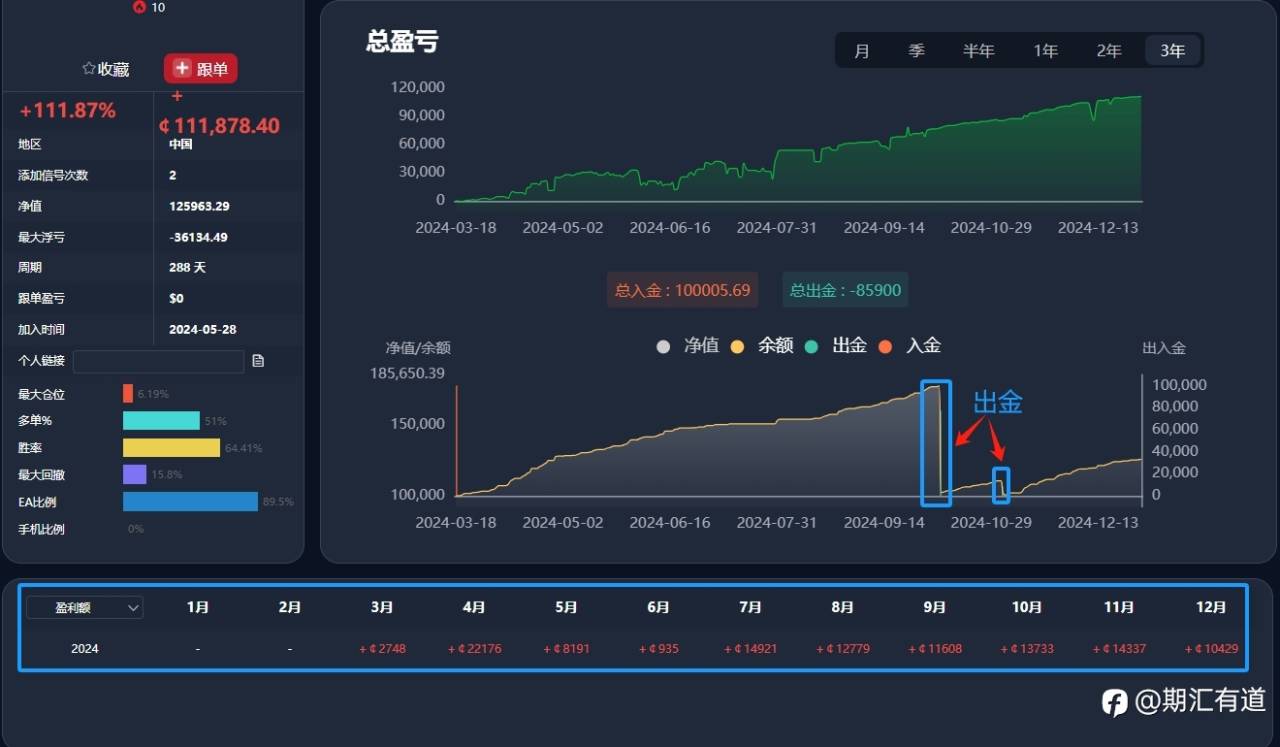The width and height of the screenshot is (1280, 747).
Task: Click the +111.87% return figure
Action: pyautogui.click(x=68, y=111)
